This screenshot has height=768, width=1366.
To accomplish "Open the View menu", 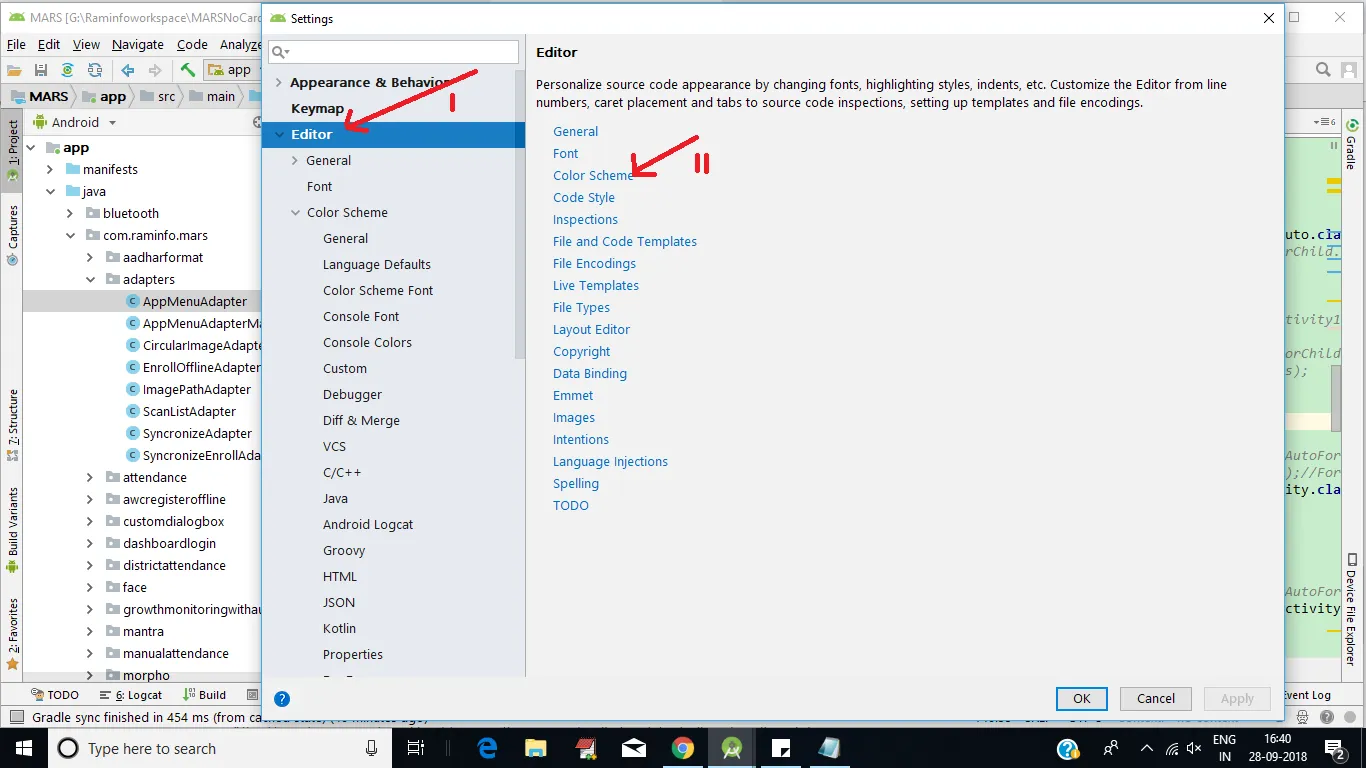I will pos(86,44).
